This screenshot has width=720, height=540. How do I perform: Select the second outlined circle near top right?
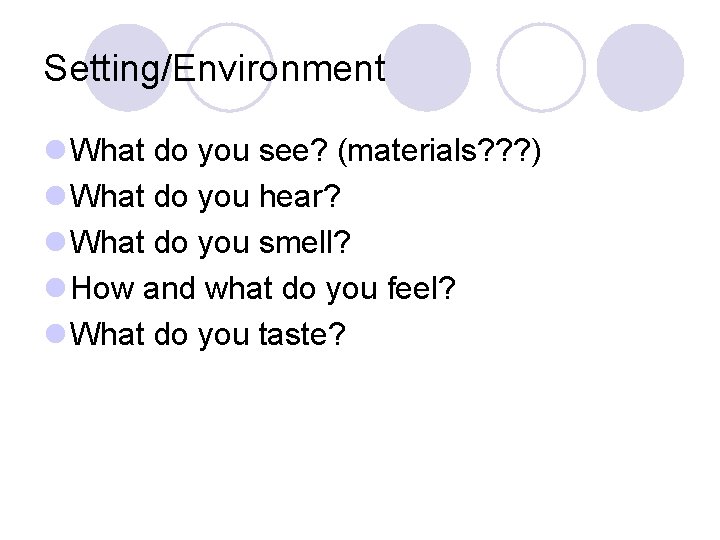click(541, 67)
